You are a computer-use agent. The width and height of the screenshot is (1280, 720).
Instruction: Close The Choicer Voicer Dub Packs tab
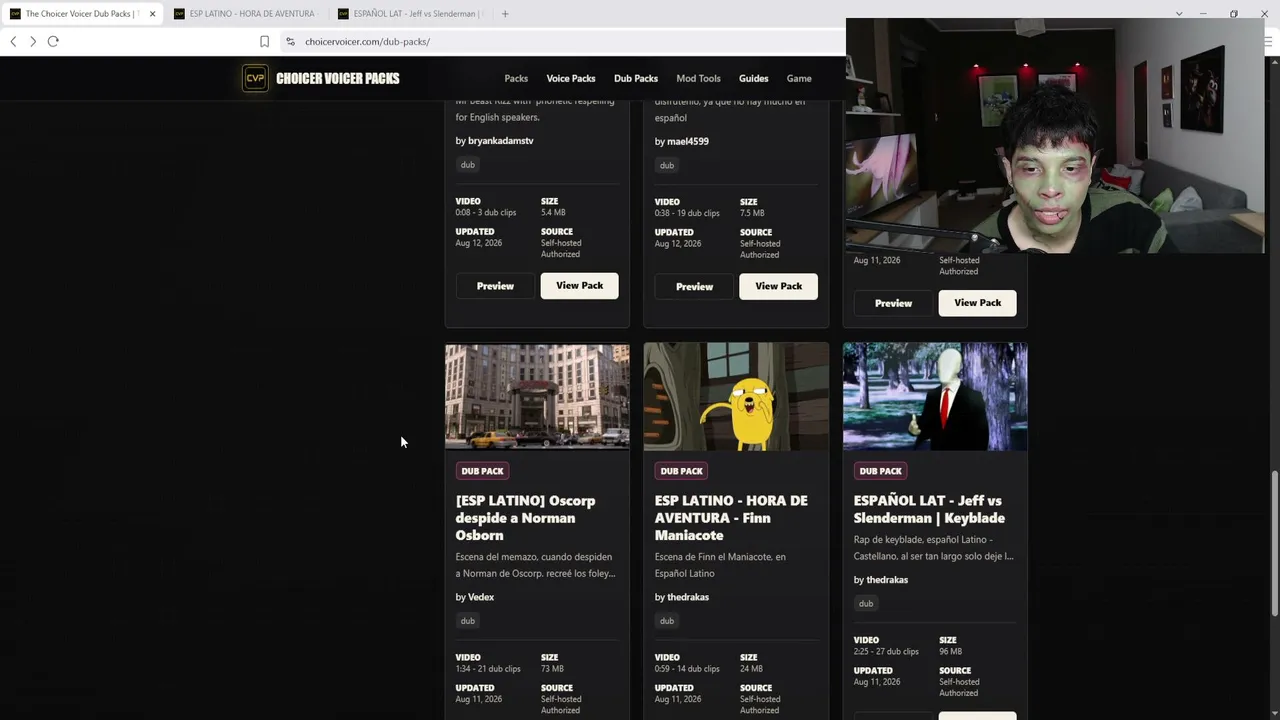click(152, 14)
